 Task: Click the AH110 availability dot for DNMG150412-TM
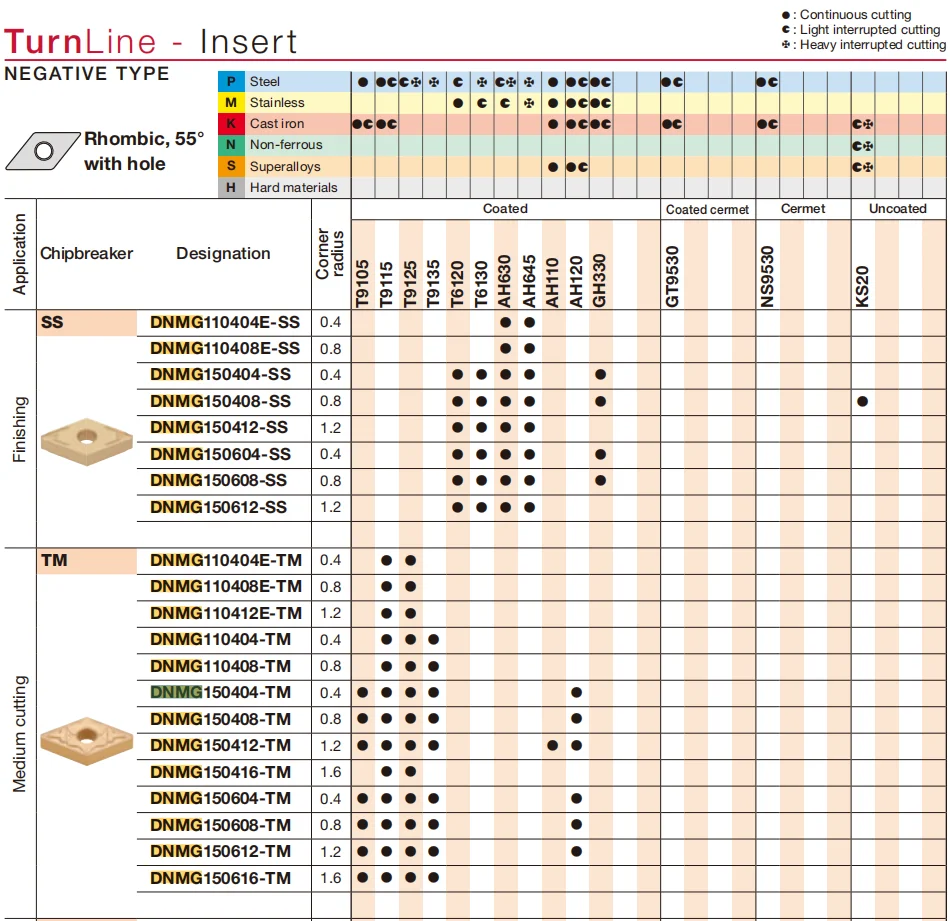point(553,745)
